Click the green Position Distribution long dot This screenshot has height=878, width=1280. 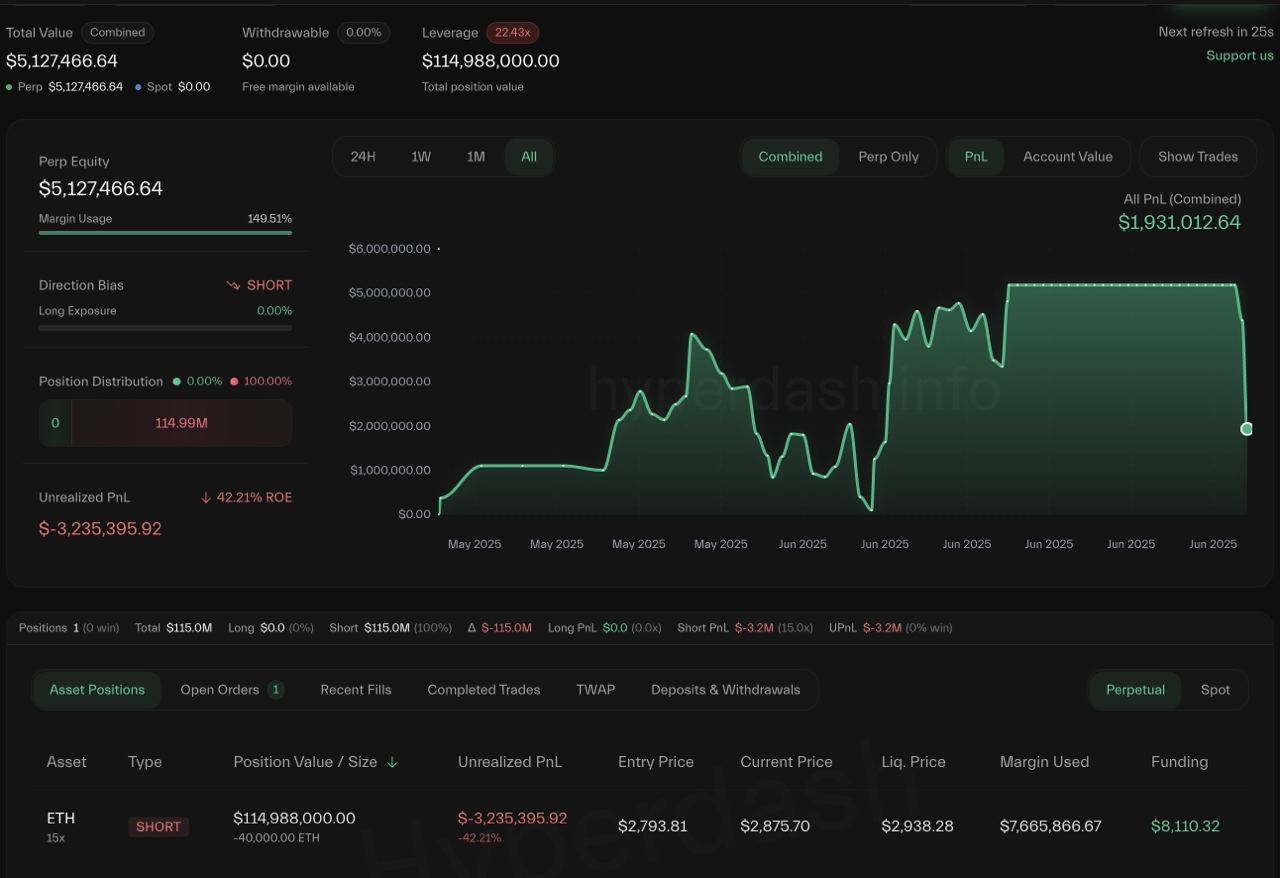[177, 381]
